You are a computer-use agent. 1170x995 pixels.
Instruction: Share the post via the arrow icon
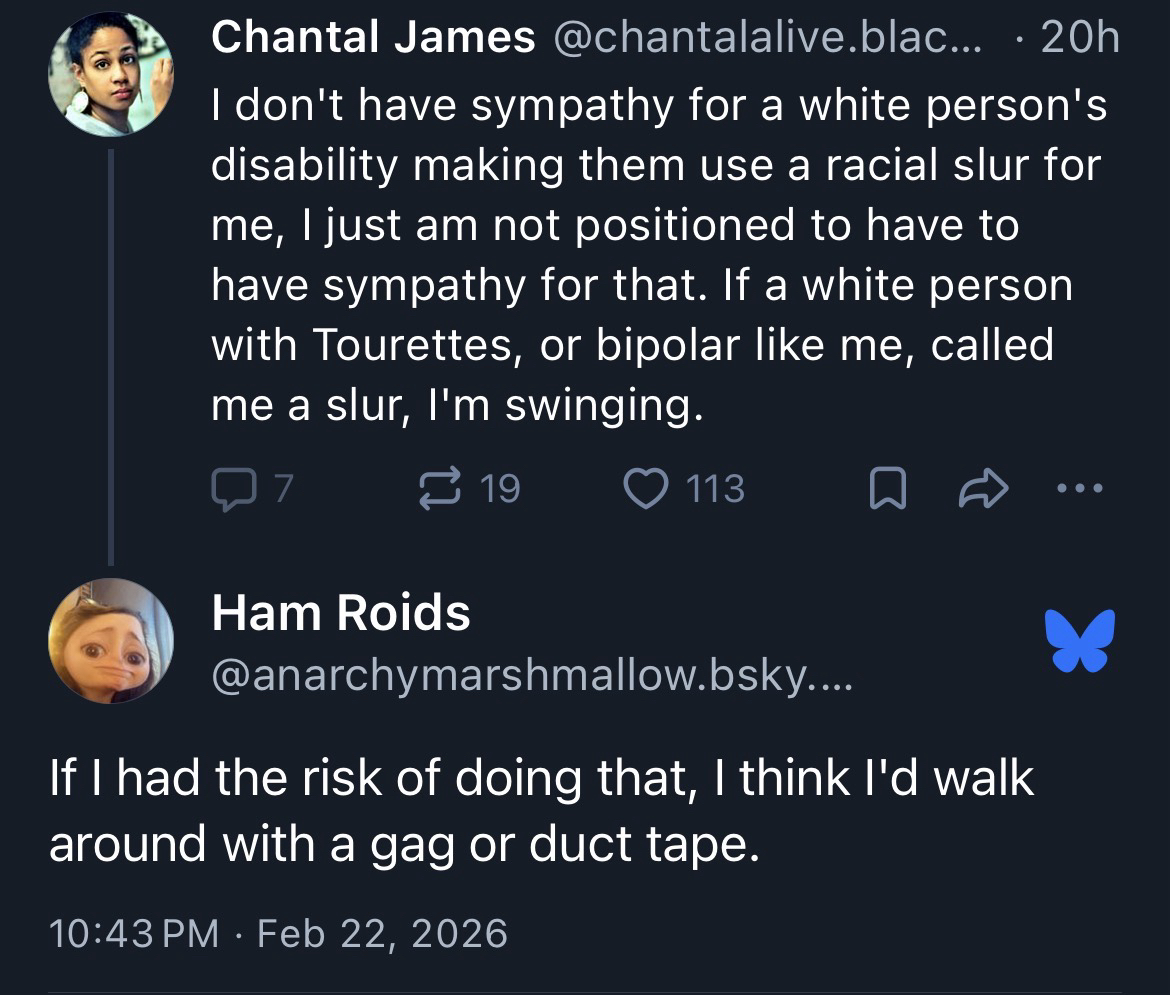coord(984,489)
